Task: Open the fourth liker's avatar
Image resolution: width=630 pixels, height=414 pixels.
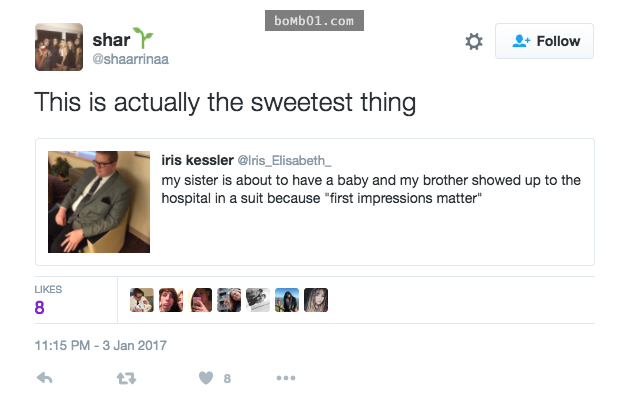Action: tap(229, 300)
